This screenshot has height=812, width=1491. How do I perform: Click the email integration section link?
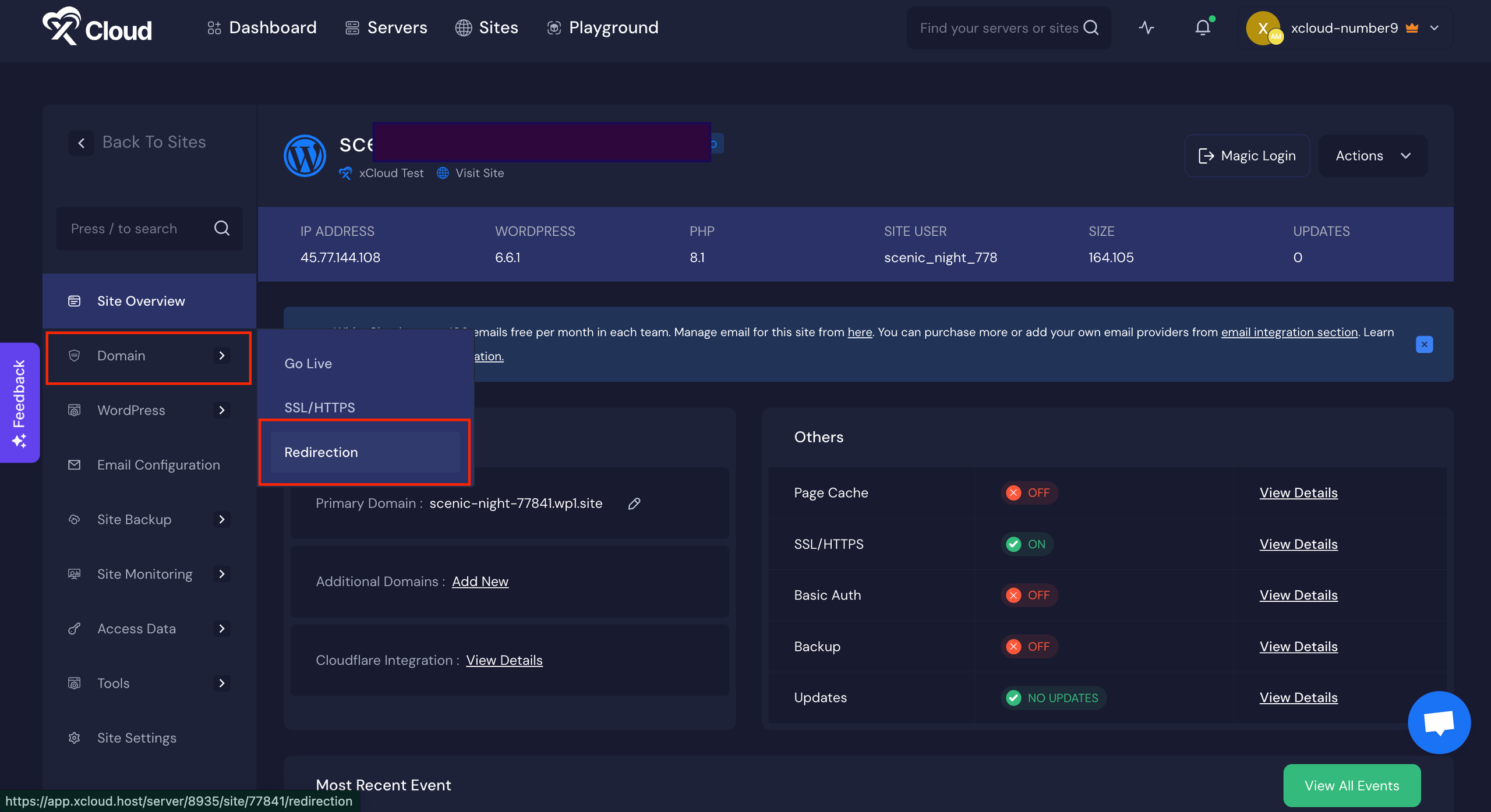pyautogui.click(x=1289, y=332)
